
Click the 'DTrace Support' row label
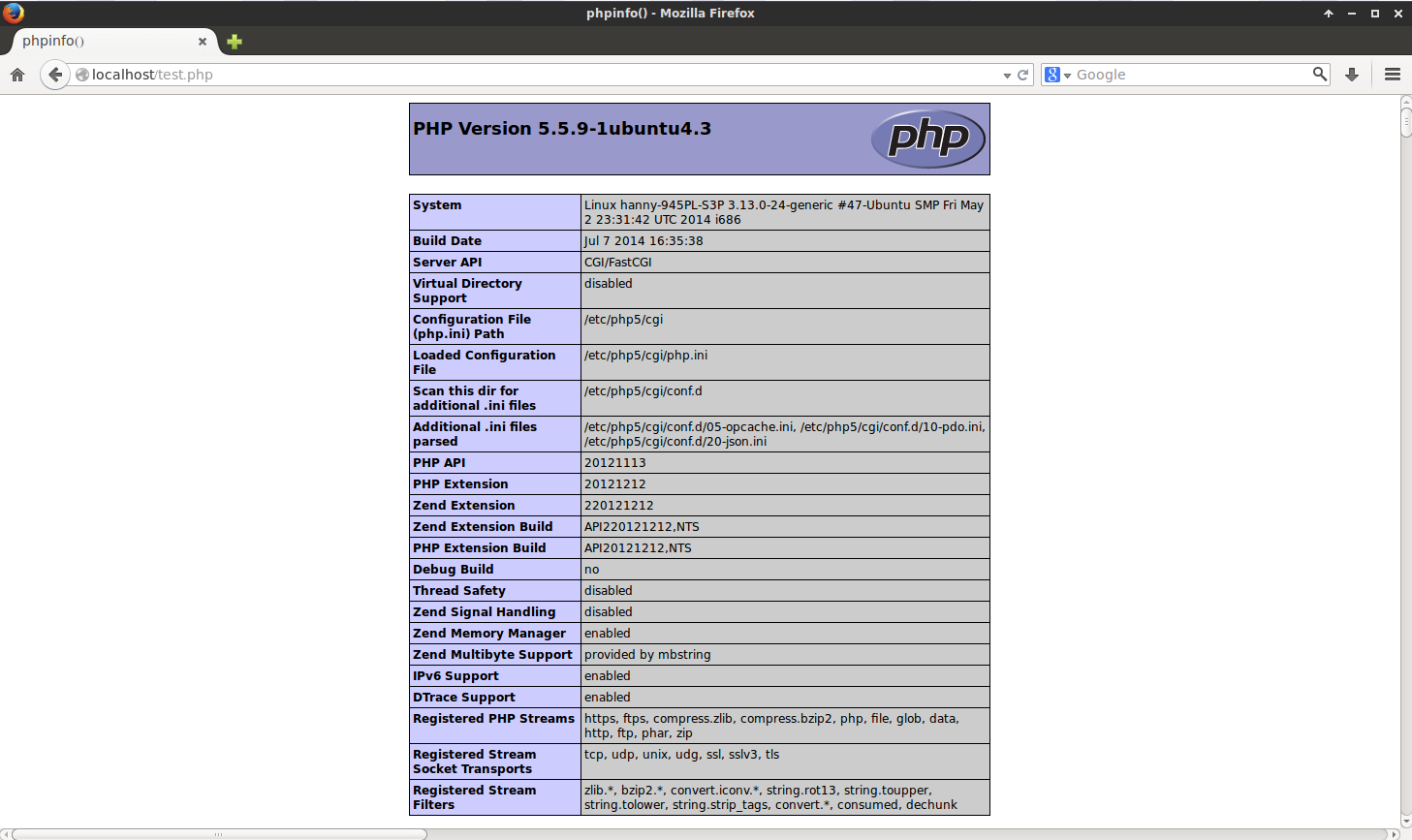coord(464,698)
